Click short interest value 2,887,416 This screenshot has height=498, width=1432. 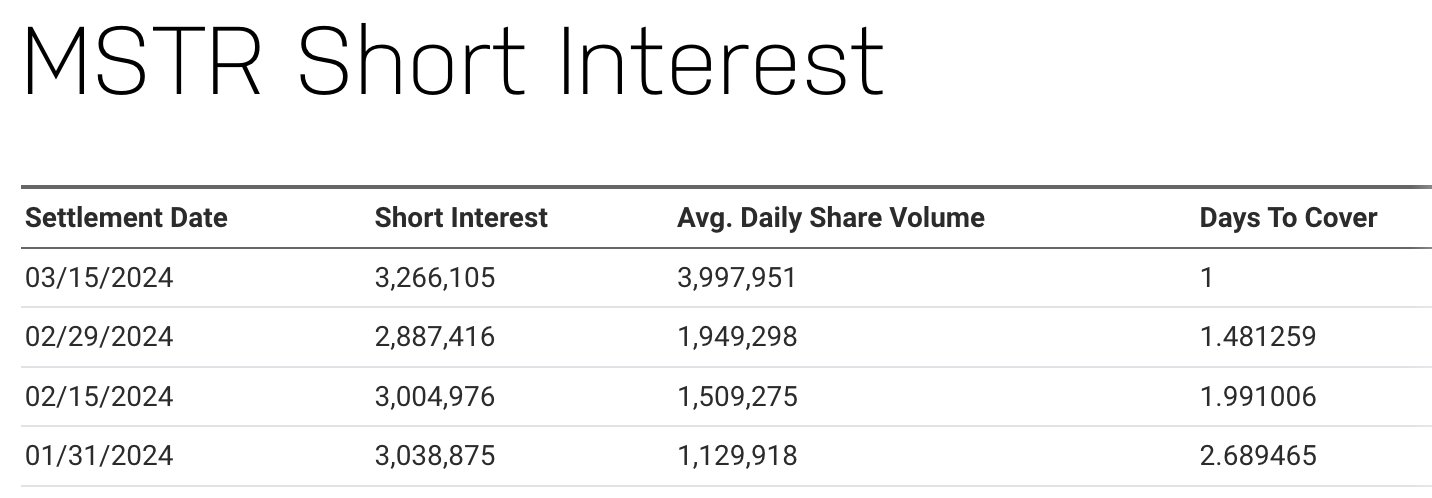click(x=434, y=337)
